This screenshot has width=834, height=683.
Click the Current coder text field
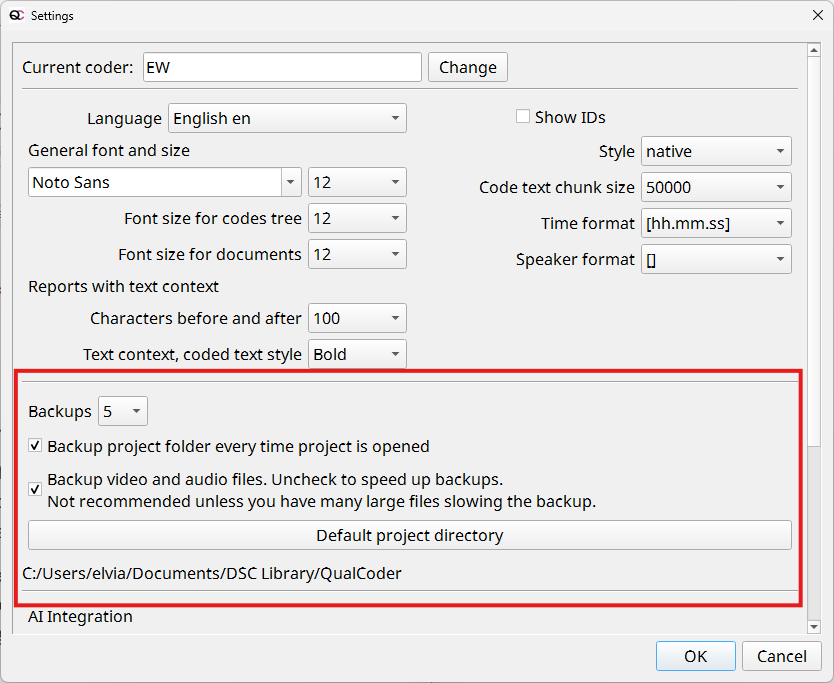(x=282, y=67)
